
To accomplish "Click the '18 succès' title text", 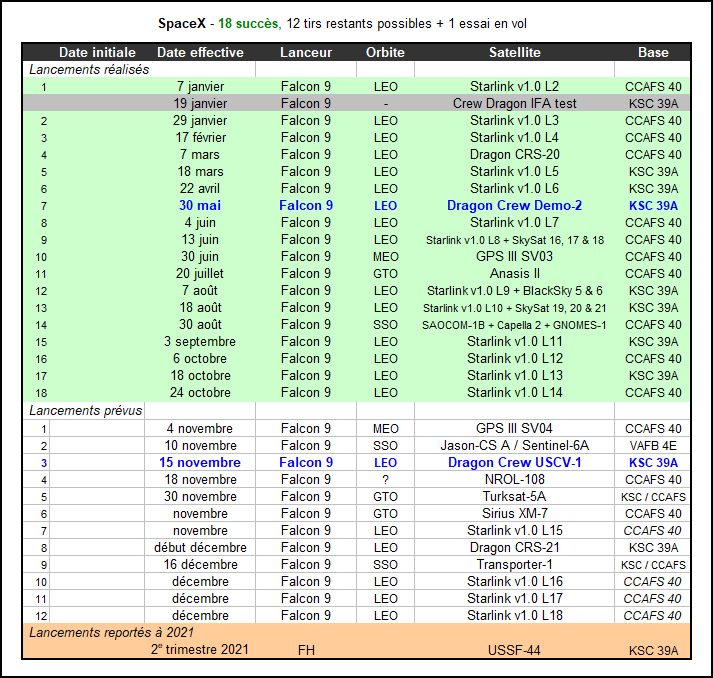I will (x=248, y=24).
